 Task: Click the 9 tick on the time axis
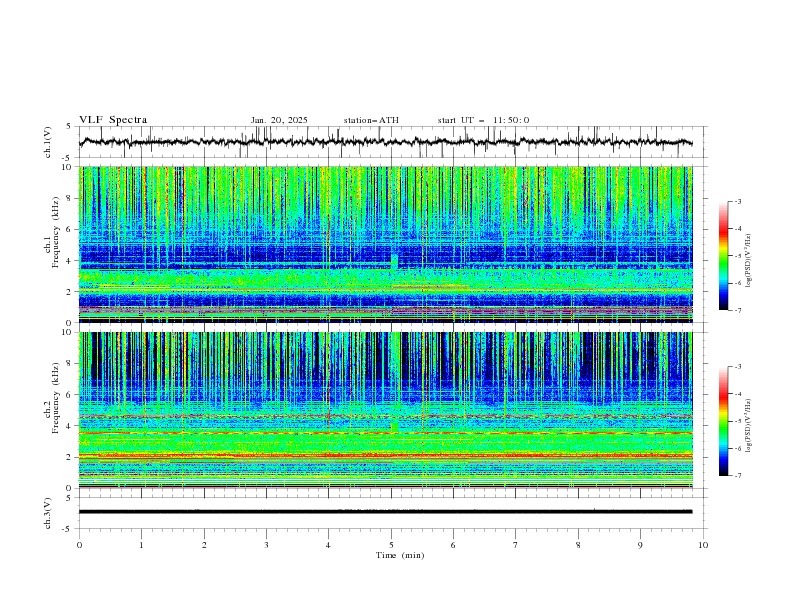pos(640,545)
